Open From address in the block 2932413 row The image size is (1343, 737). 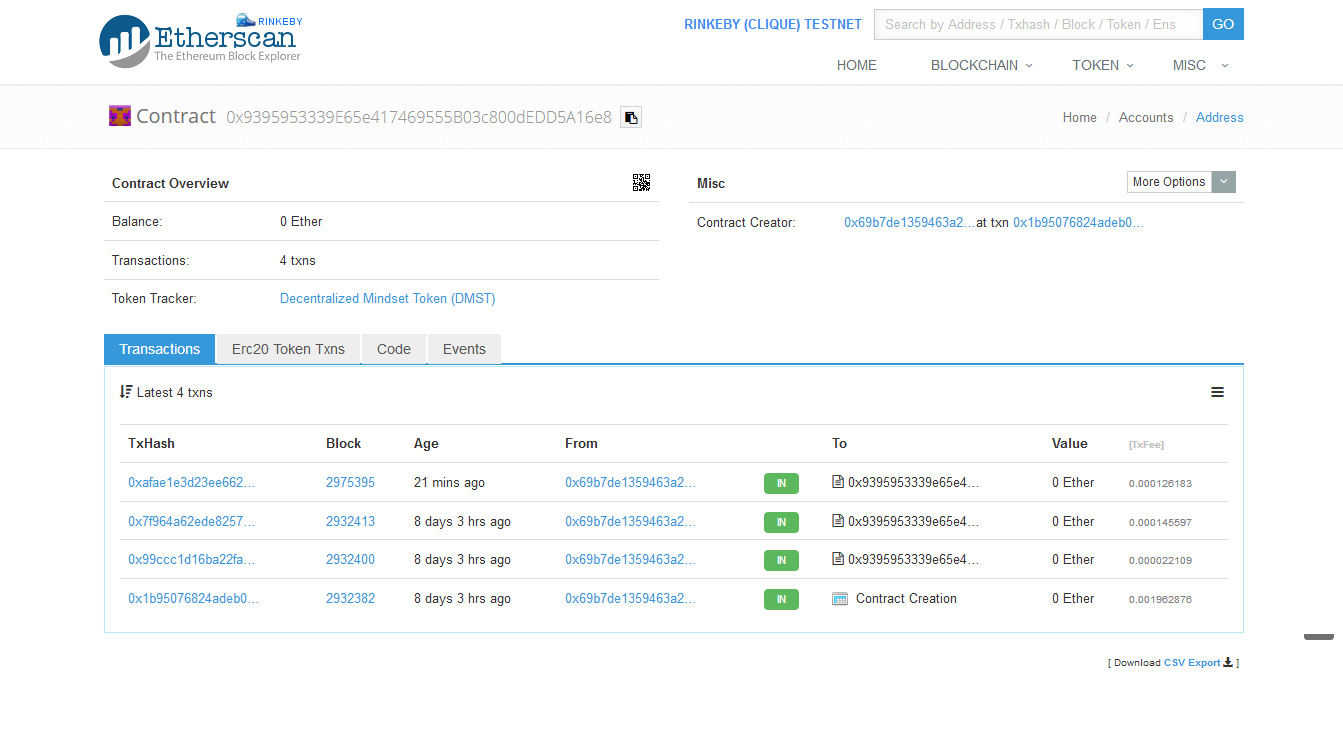tap(630, 521)
